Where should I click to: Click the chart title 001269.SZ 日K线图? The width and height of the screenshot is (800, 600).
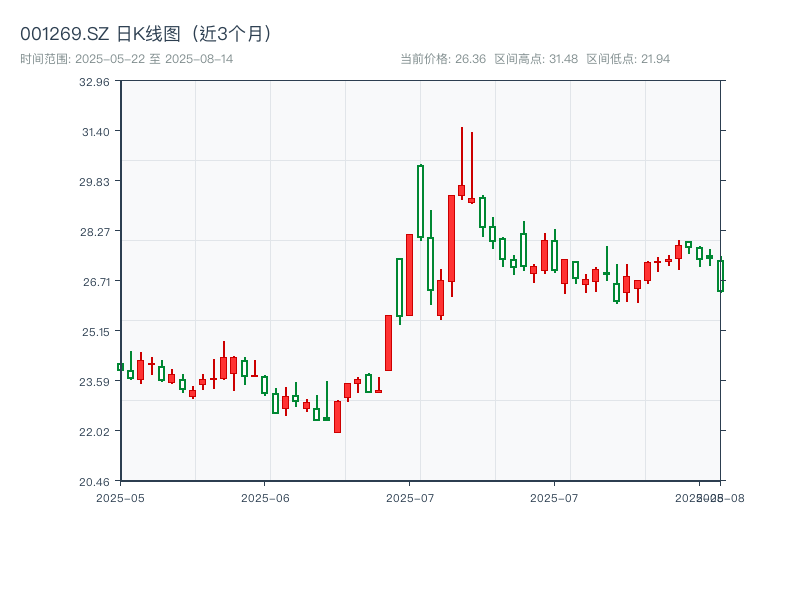(x=146, y=34)
